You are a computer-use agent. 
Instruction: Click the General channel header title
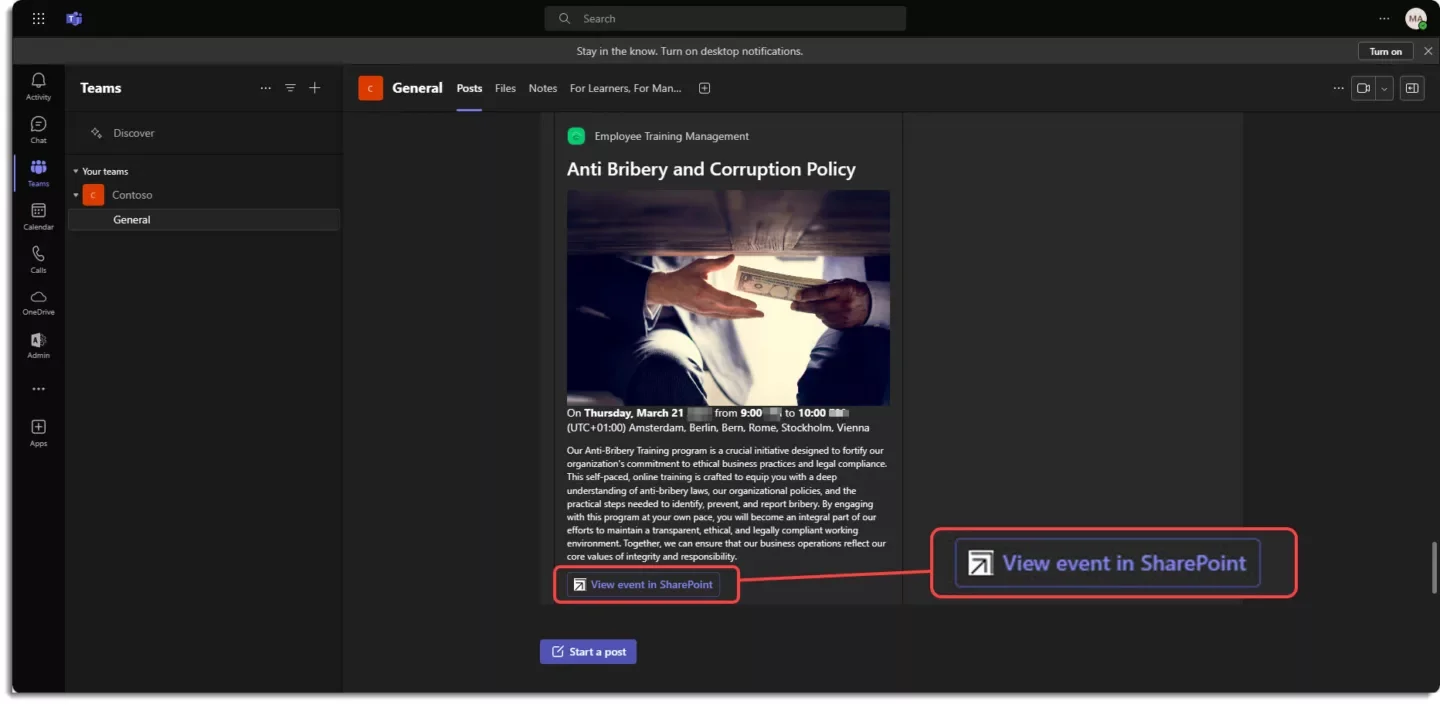coord(417,88)
